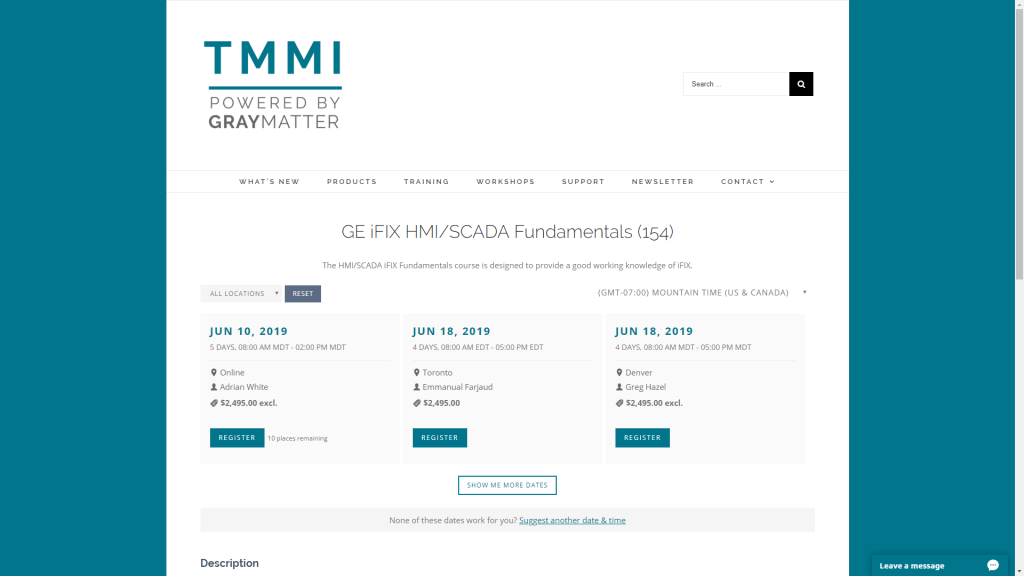Click the location pin icon beside Toronto

416,372
